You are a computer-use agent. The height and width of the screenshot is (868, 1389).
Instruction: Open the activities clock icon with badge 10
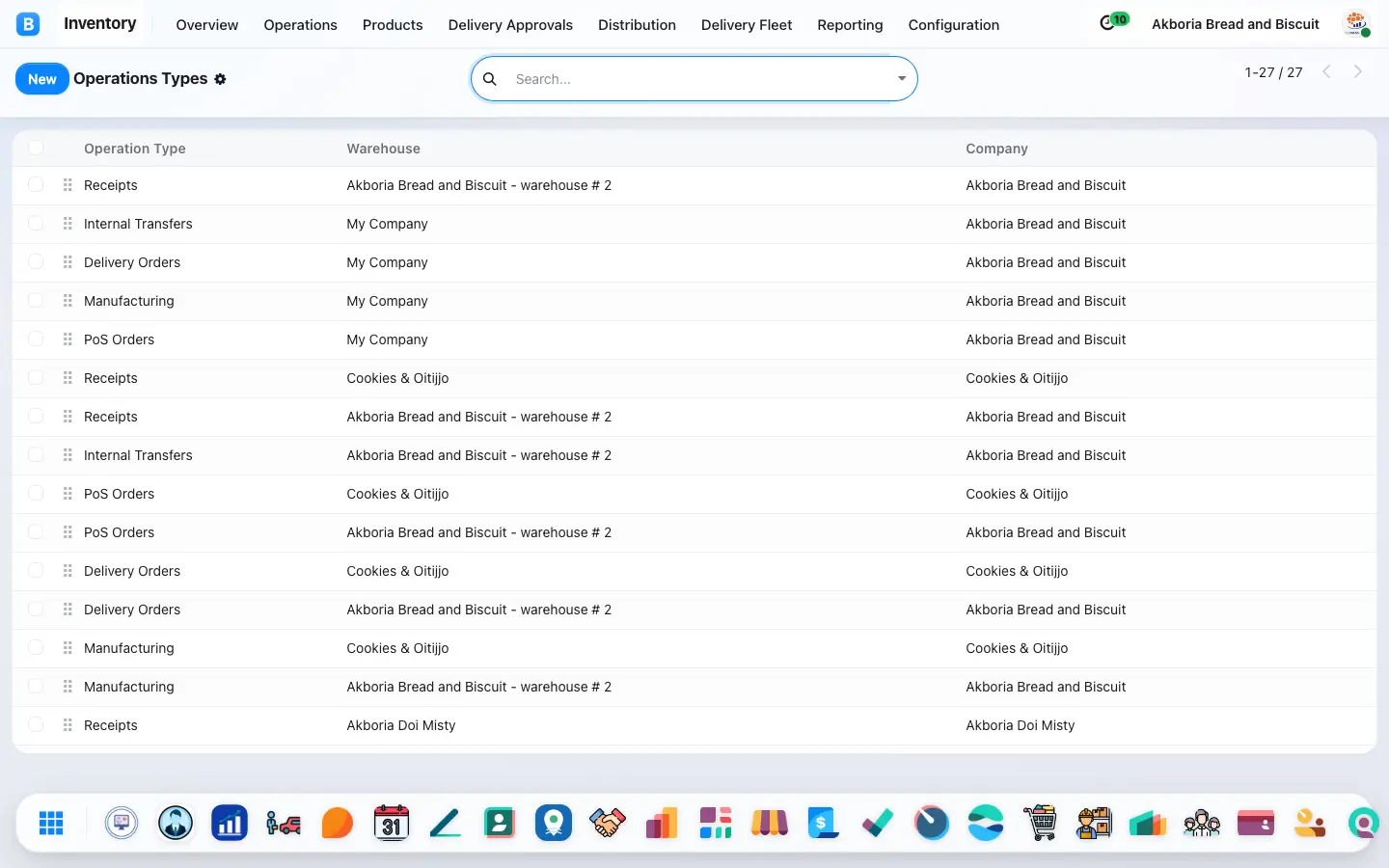1113,22
